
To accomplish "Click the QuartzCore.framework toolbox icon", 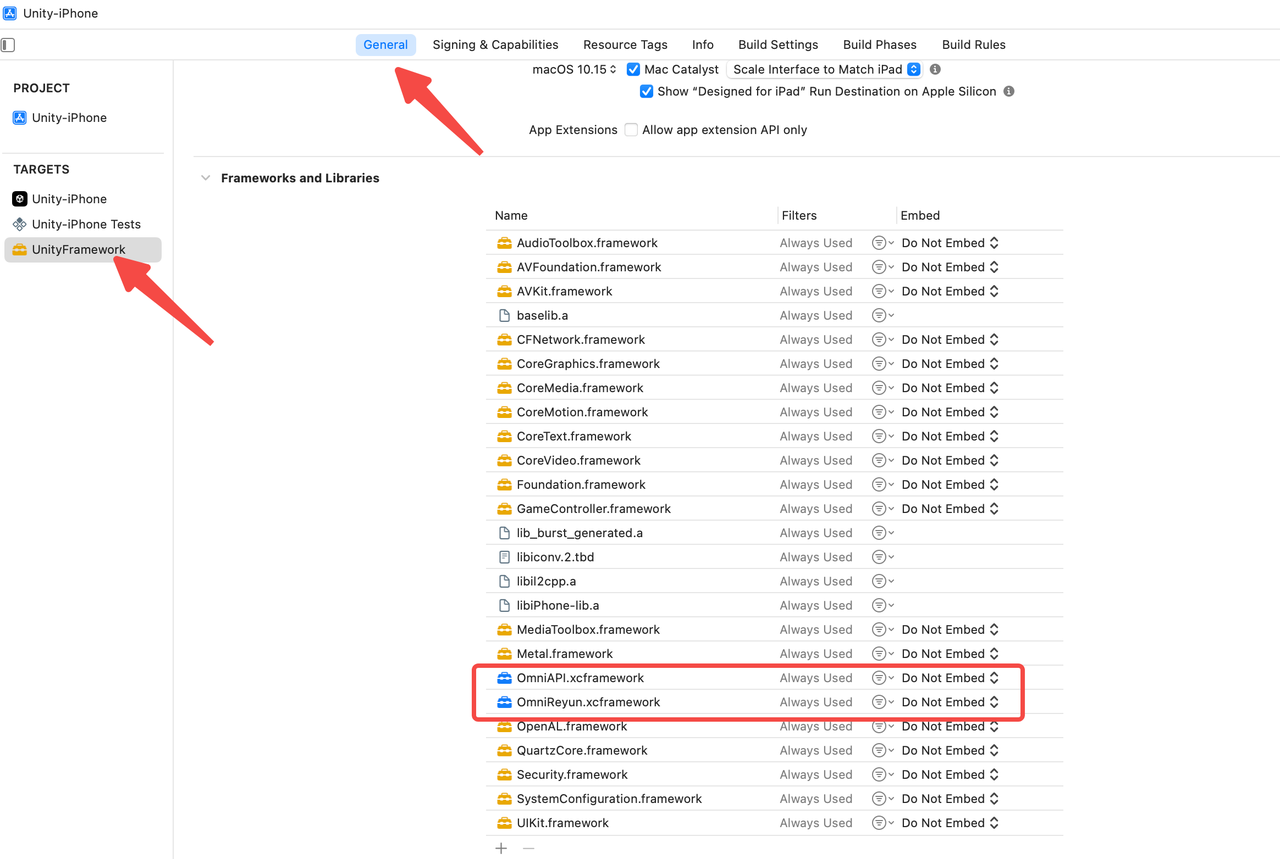I will pyautogui.click(x=504, y=750).
